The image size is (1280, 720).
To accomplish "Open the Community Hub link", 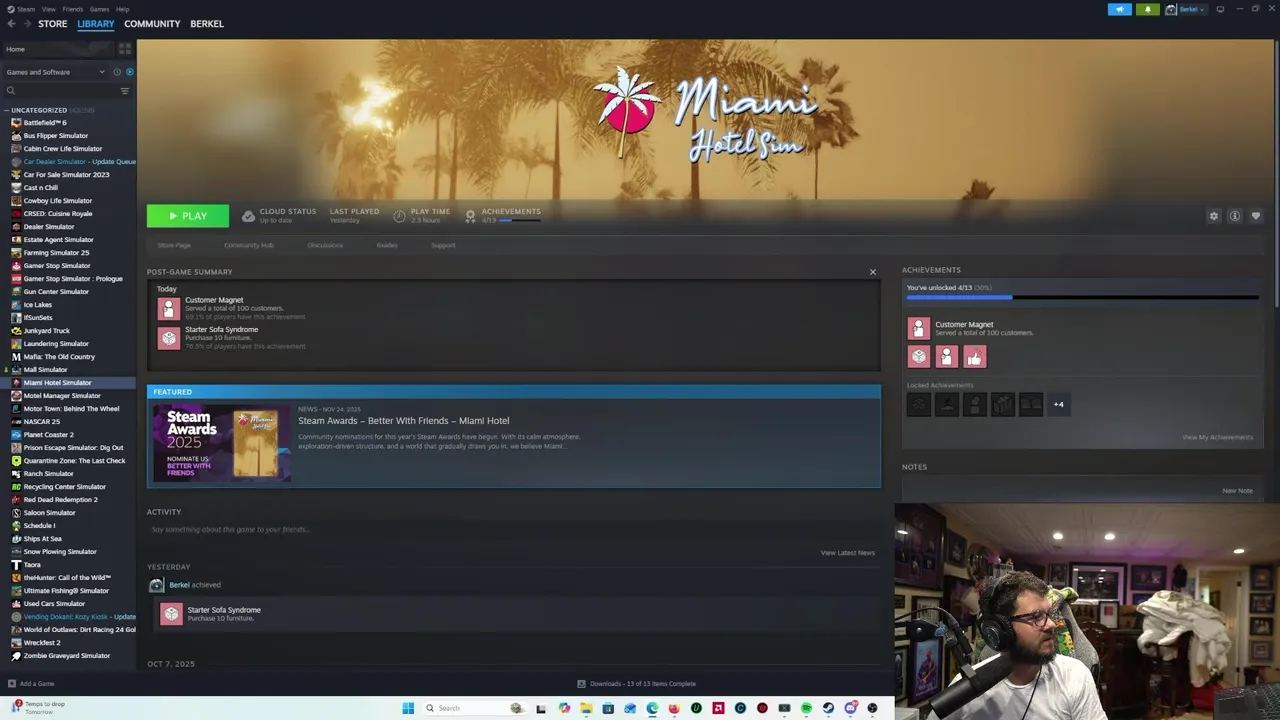I will [x=249, y=245].
